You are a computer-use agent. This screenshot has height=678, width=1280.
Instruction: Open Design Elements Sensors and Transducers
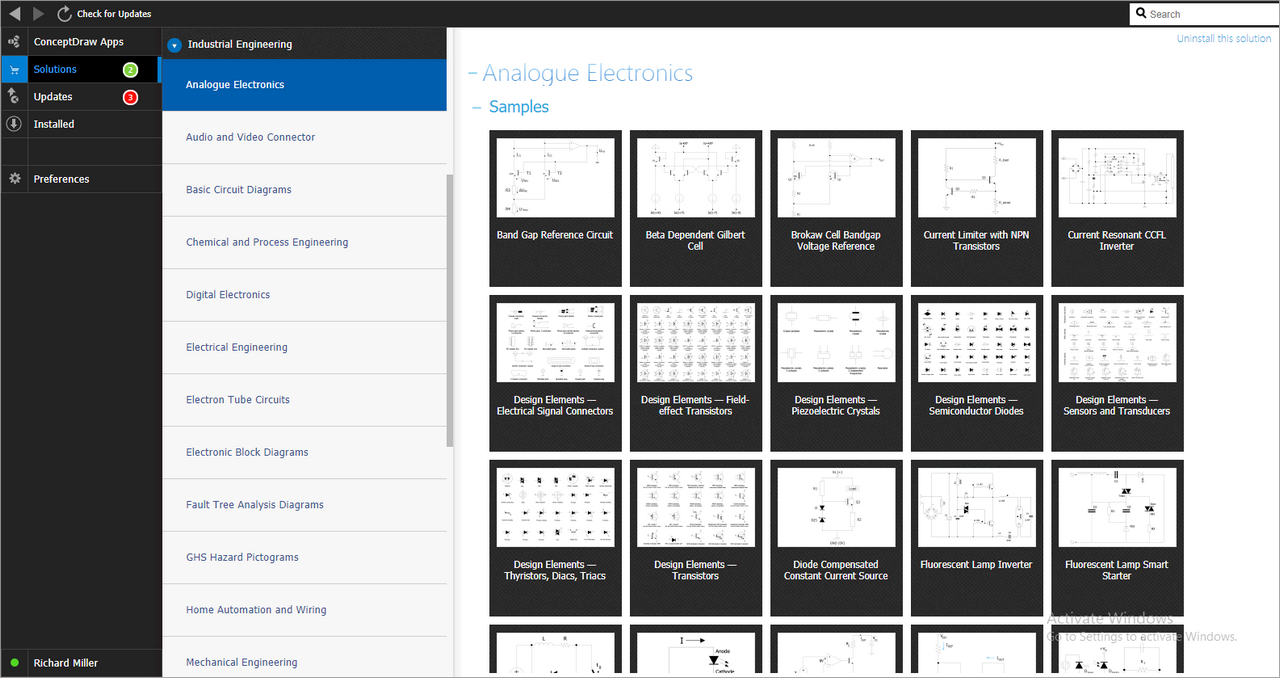click(1117, 373)
